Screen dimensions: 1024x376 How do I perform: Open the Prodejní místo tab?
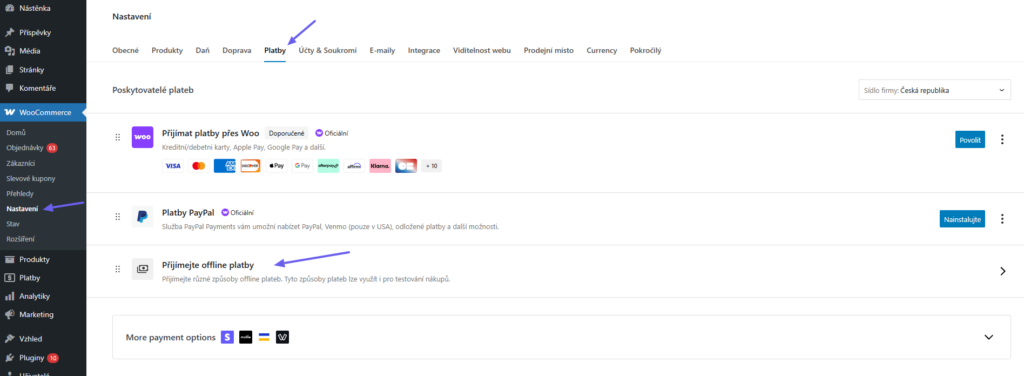(549, 50)
